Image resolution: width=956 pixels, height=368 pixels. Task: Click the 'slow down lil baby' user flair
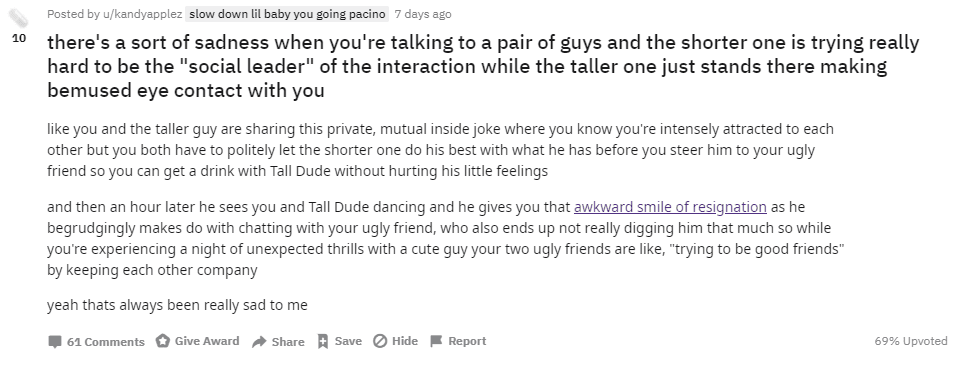point(287,14)
